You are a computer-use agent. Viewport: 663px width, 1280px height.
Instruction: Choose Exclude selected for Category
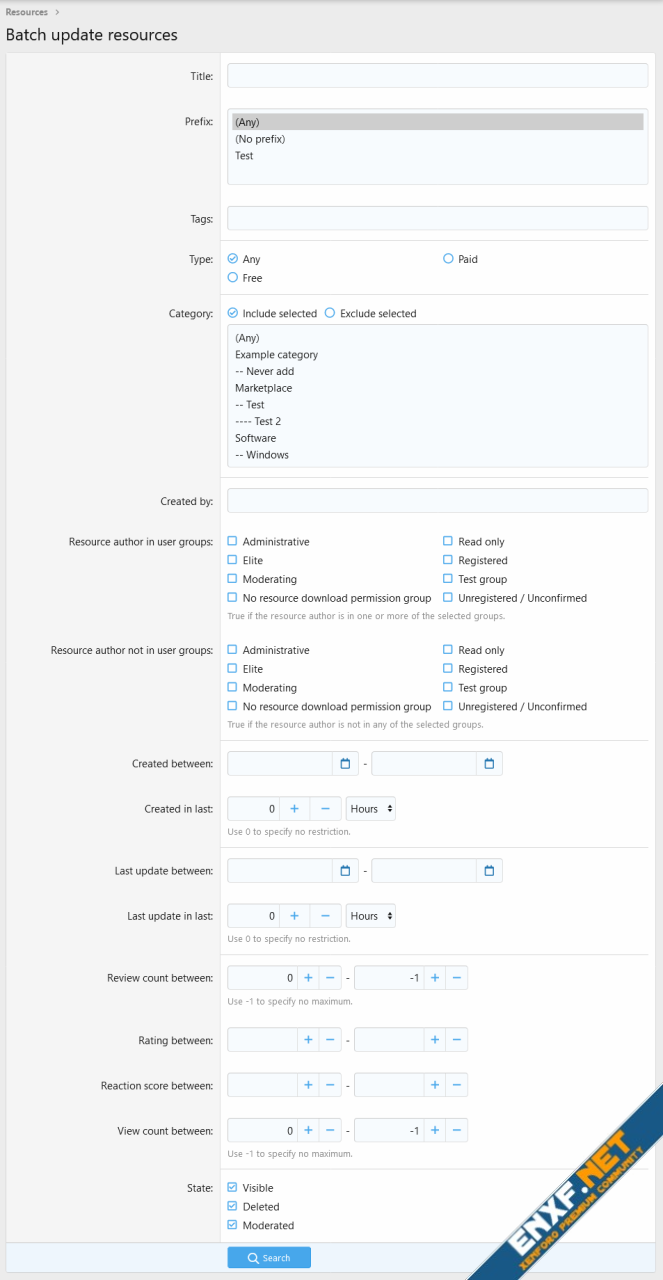click(x=330, y=313)
